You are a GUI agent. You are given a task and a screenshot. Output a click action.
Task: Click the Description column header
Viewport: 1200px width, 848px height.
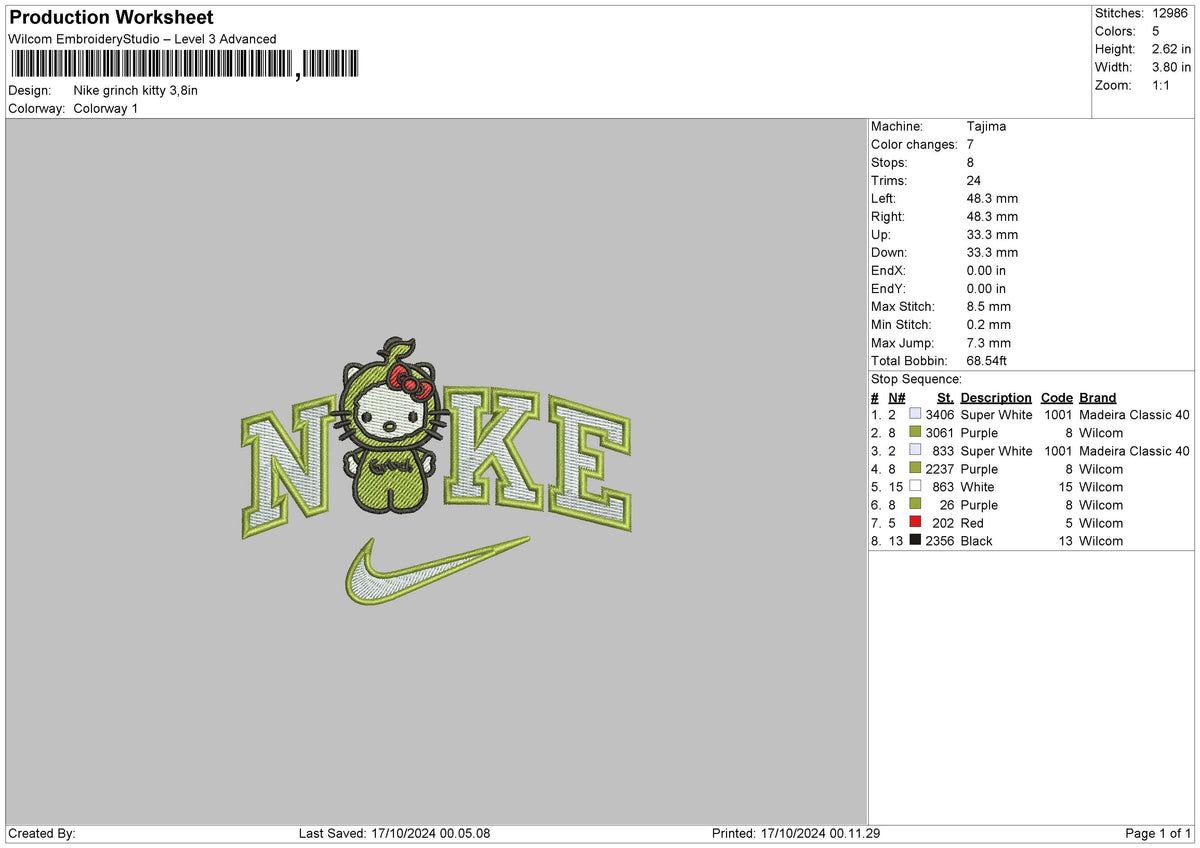[996, 397]
